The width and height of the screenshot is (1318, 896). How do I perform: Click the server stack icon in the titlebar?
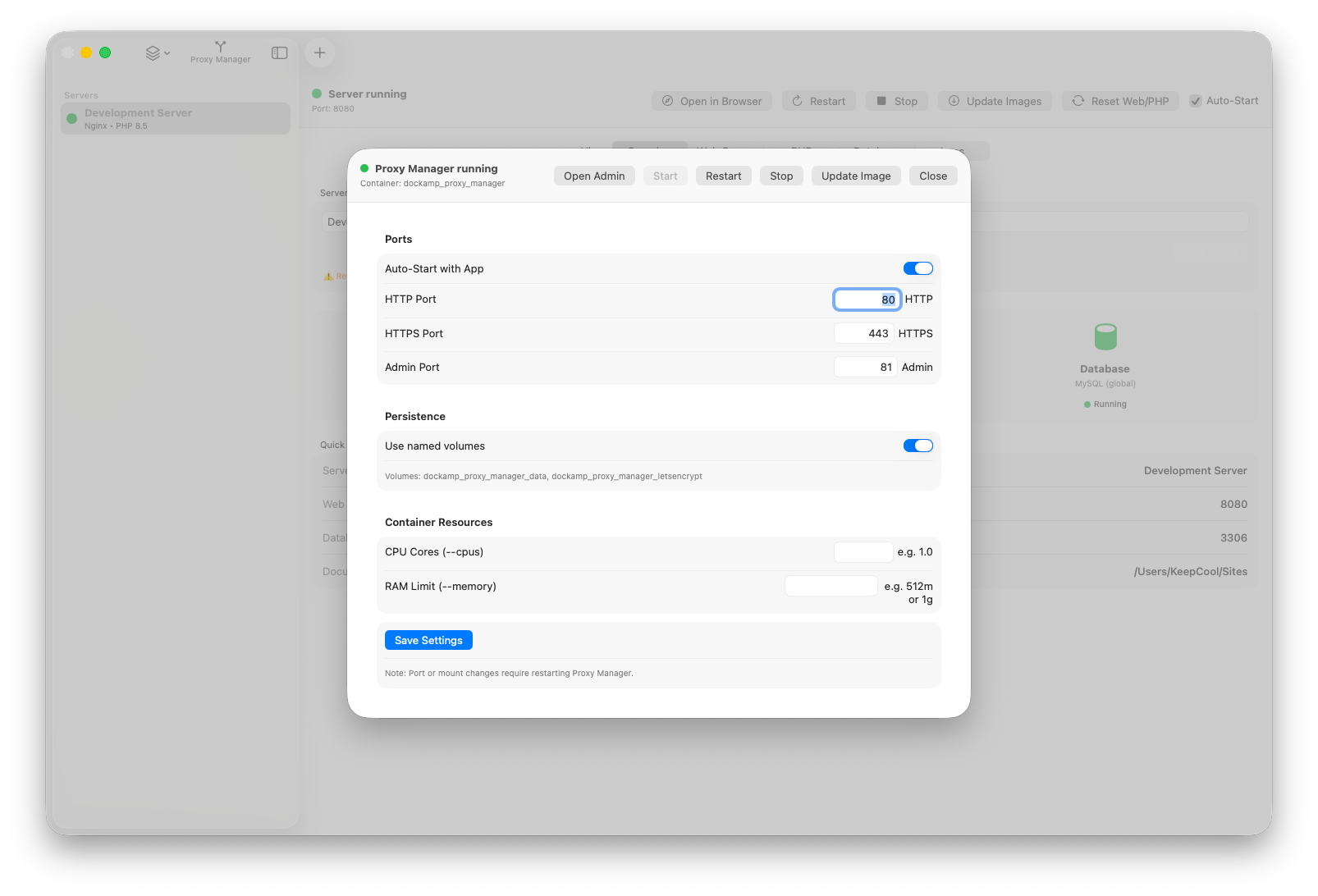[x=153, y=52]
